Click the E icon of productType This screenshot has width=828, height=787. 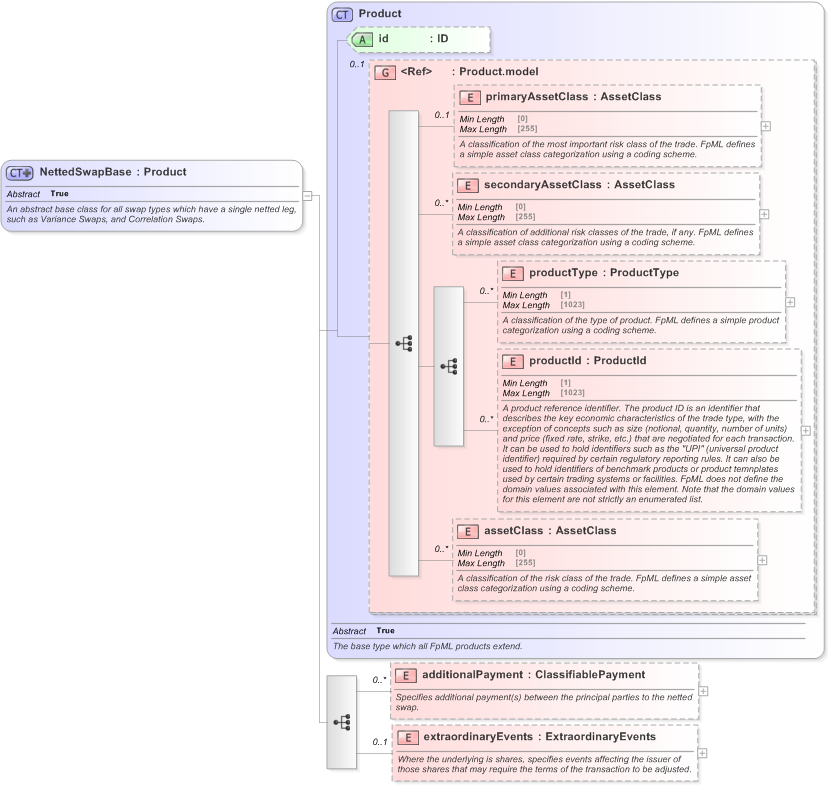coord(513,274)
